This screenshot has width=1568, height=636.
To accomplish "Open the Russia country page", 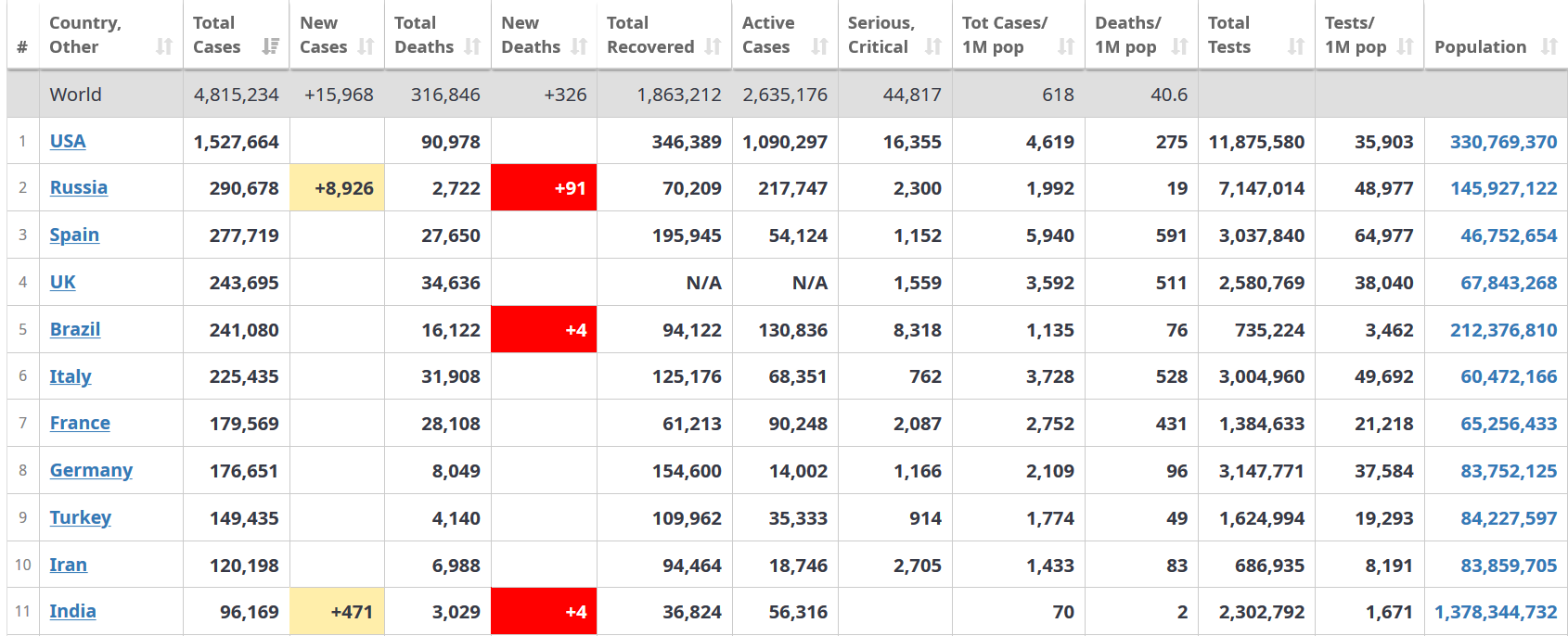I will pyautogui.click(x=79, y=187).
